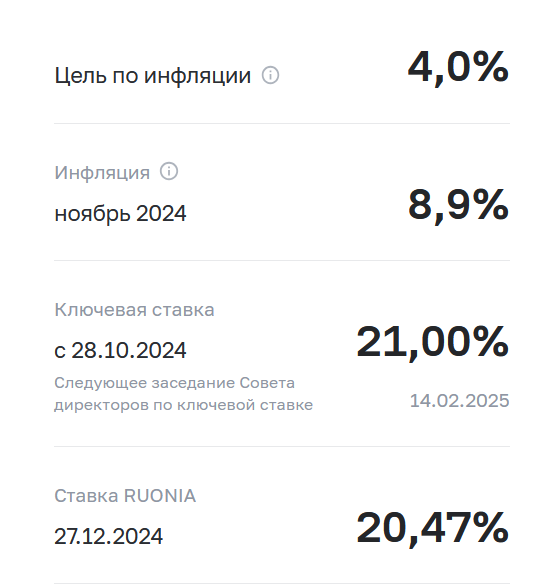Open the Ключевая ставка link

[x=135, y=309]
